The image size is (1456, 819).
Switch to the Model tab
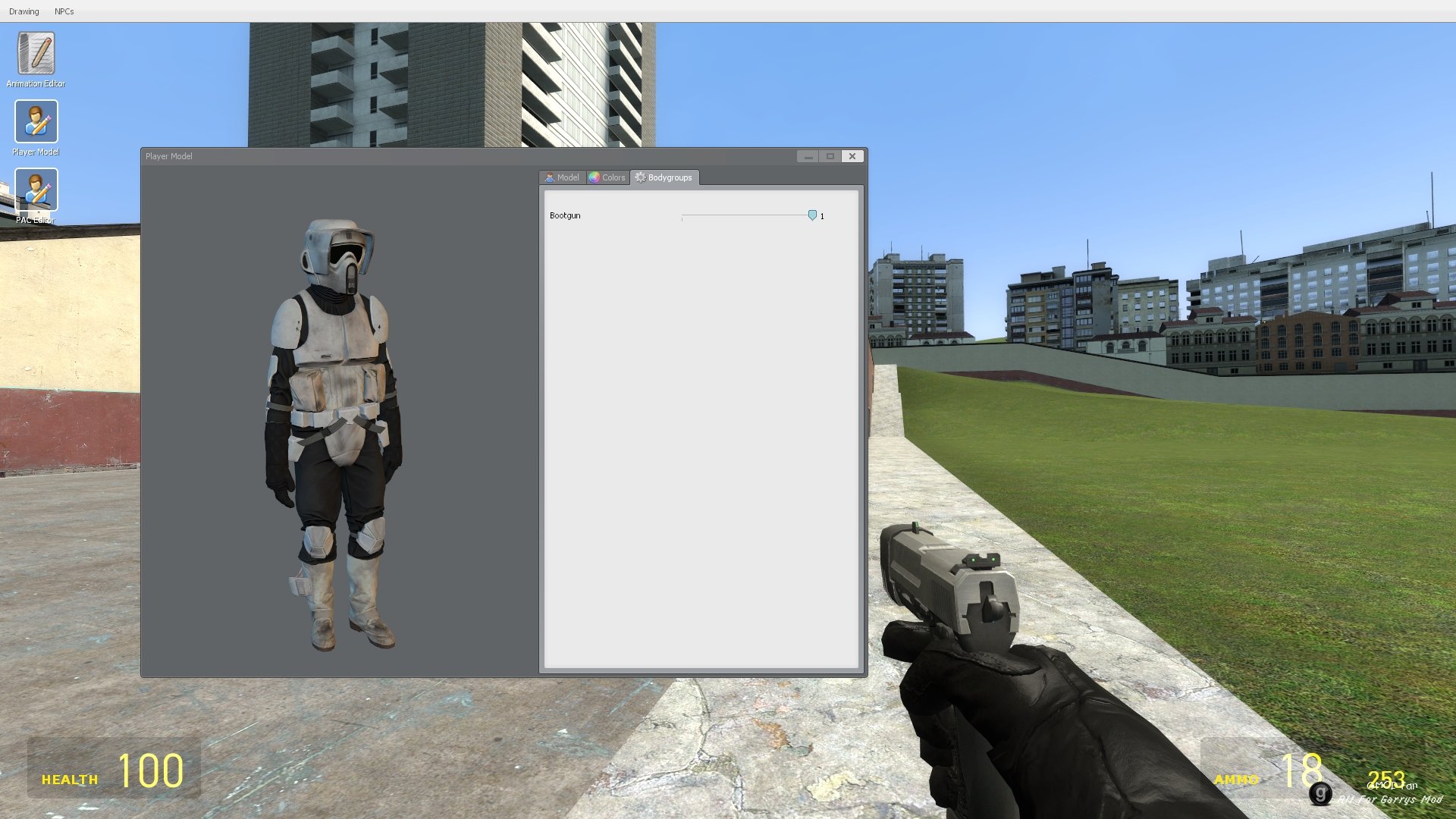pos(562,177)
